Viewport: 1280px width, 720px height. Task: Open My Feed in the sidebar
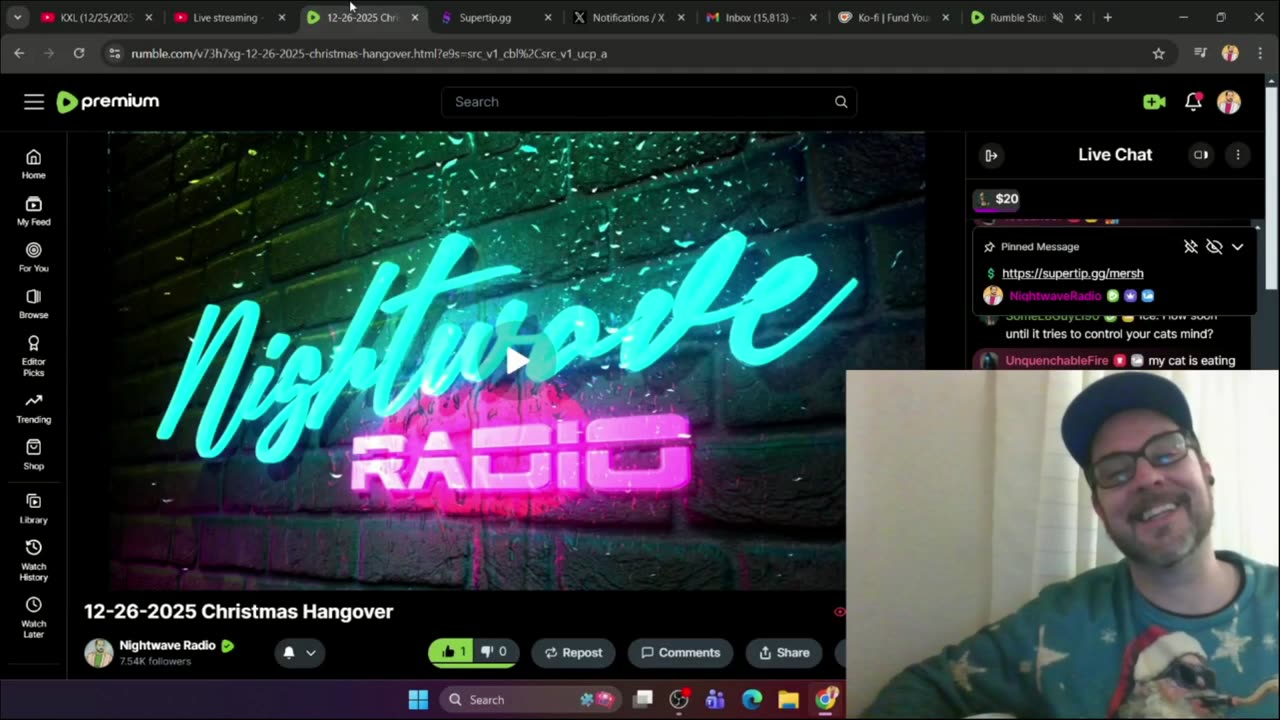33,211
